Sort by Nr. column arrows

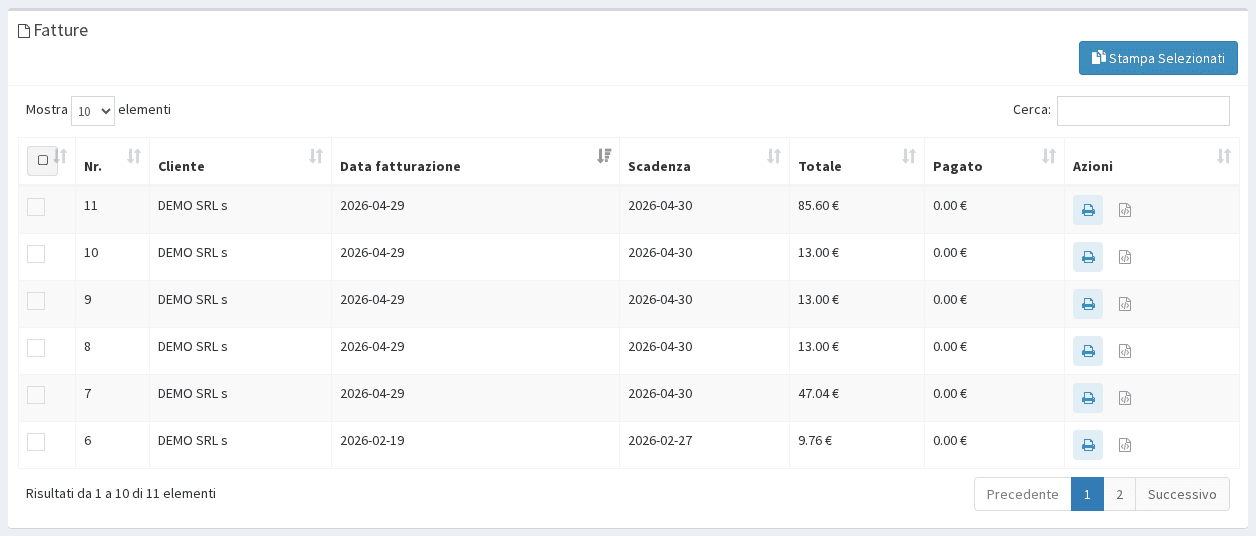tap(134, 156)
